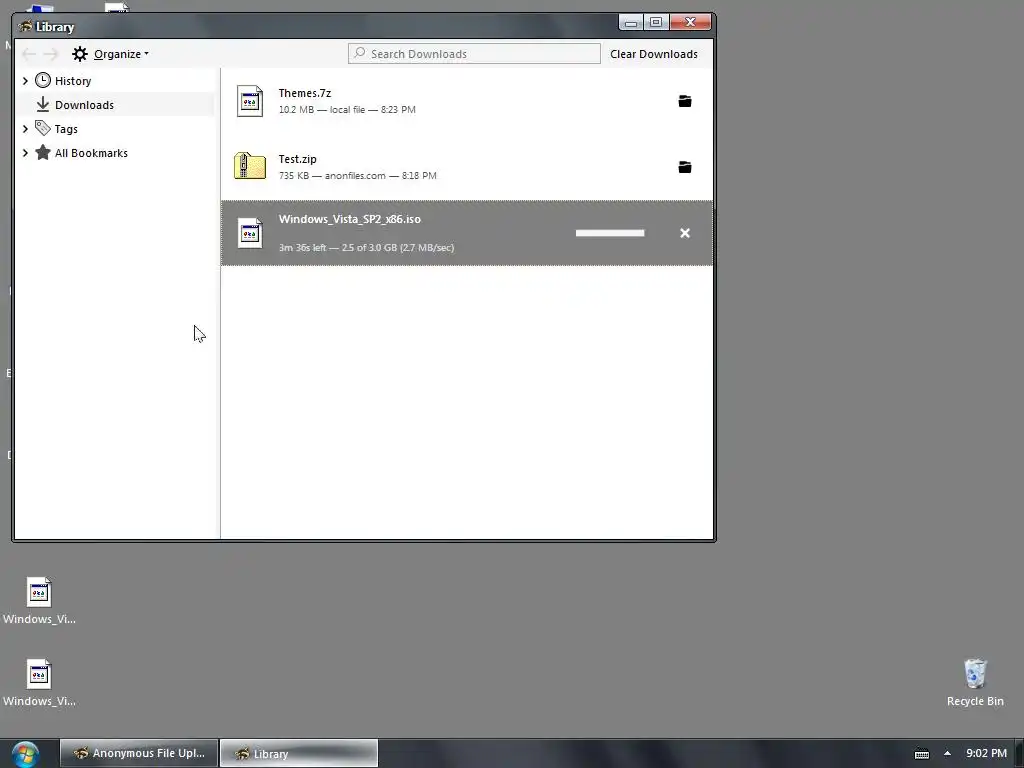This screenshot has height=768, width=1024.
Task: Open the Windows Start orb
Action: pyautogui.click(x=25, y=754)
